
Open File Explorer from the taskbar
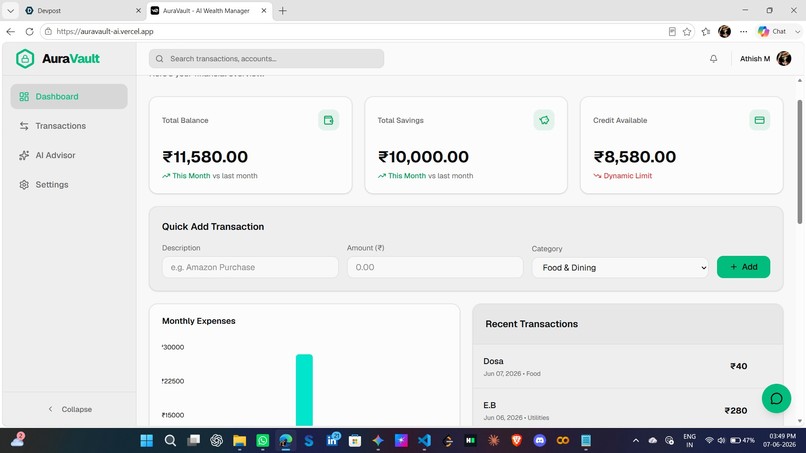coord(240,440)
